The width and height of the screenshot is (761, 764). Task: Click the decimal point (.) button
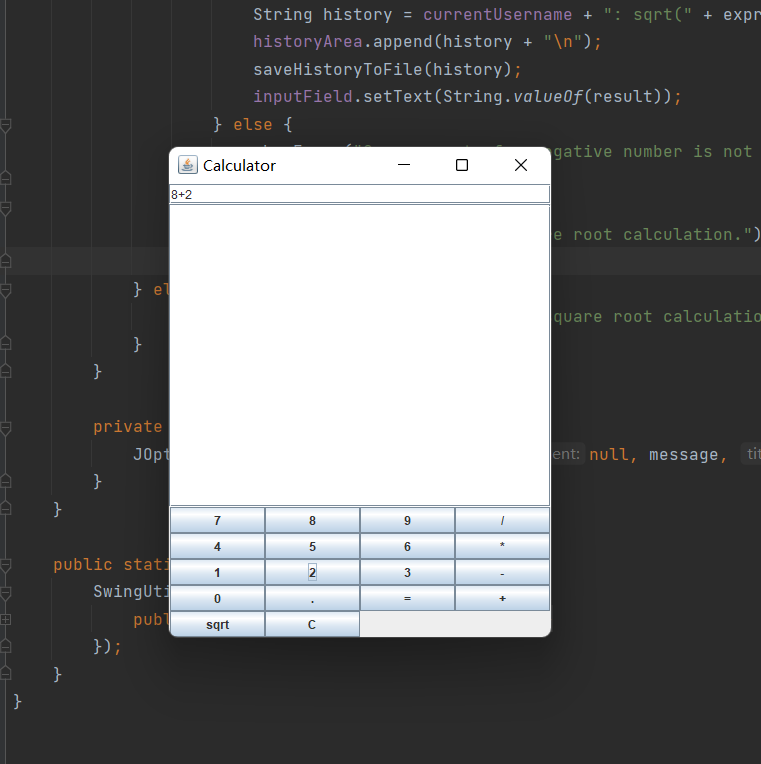pos(312,598)
